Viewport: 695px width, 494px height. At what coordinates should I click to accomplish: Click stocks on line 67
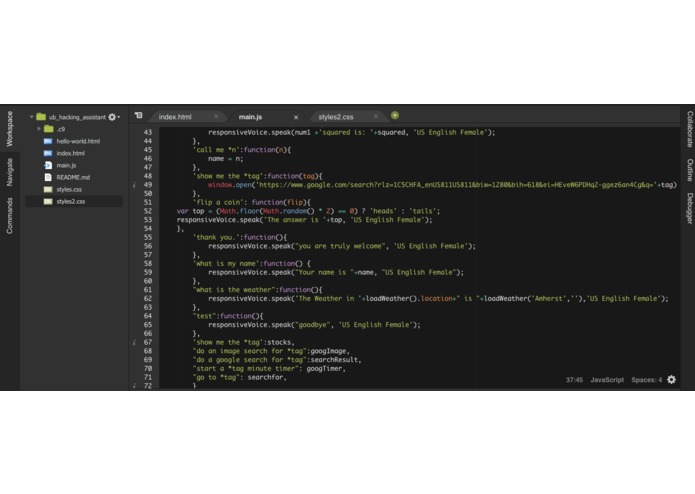point(279,342)
